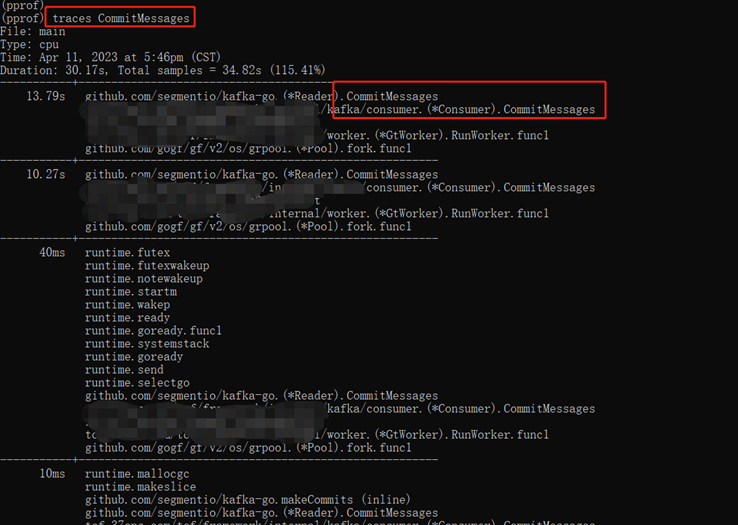Click 'kafka-go.makeCommits (inline)' trace line

[248, 500]
